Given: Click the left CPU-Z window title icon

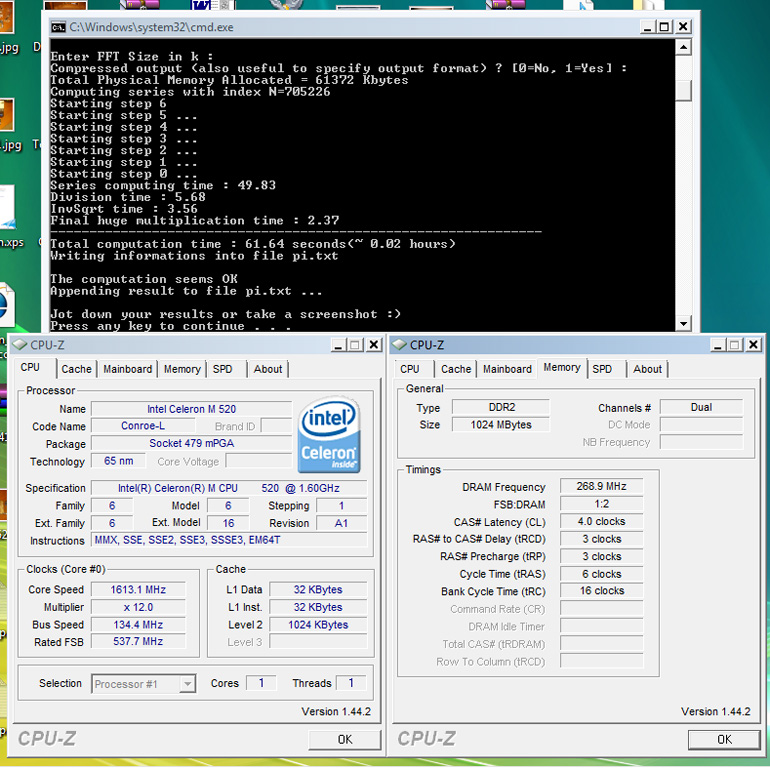Looking at the screenshot, I should pyautogui.click(x=20, y=345).
